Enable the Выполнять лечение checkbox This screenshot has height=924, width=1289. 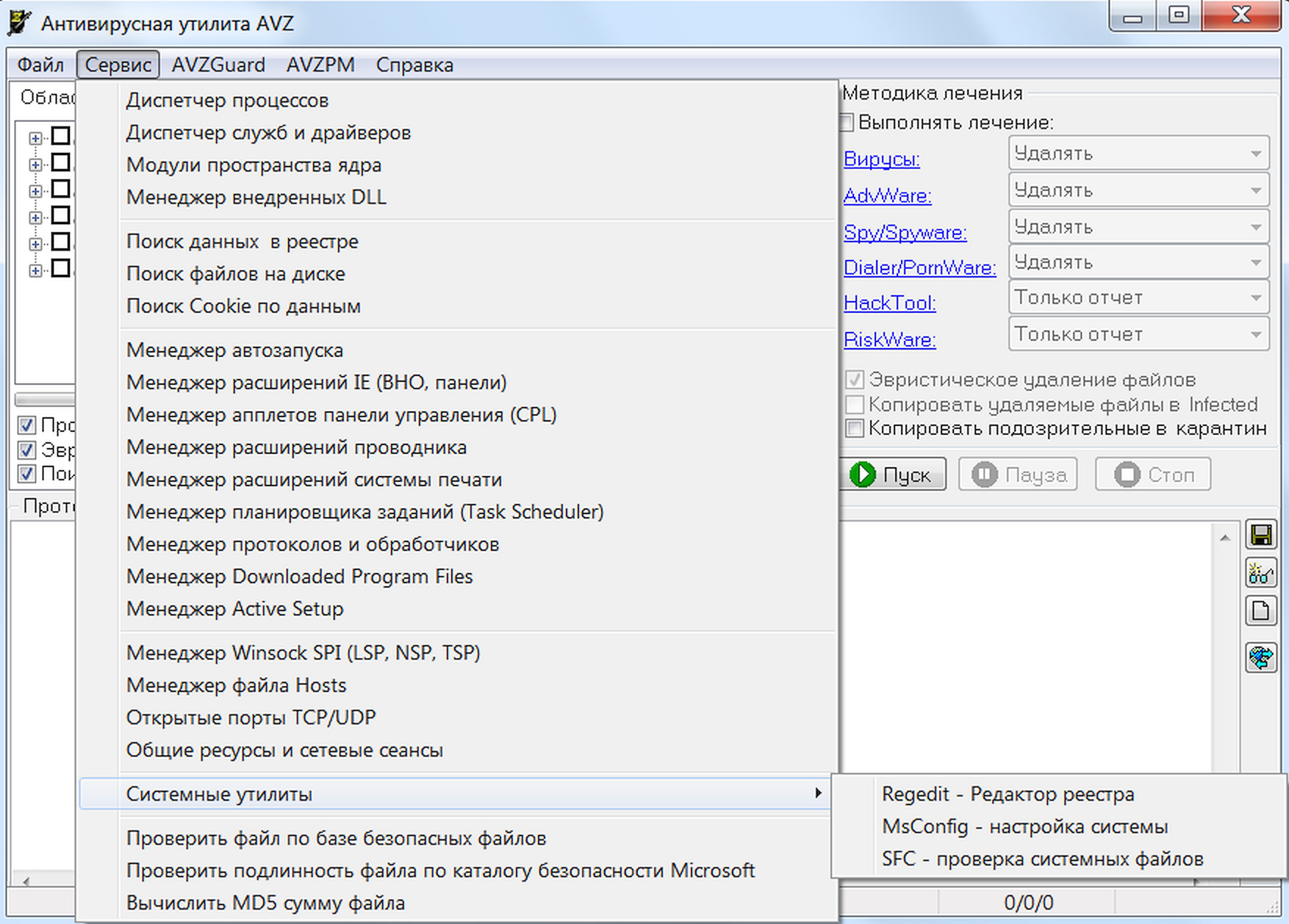tap(847, 123)
